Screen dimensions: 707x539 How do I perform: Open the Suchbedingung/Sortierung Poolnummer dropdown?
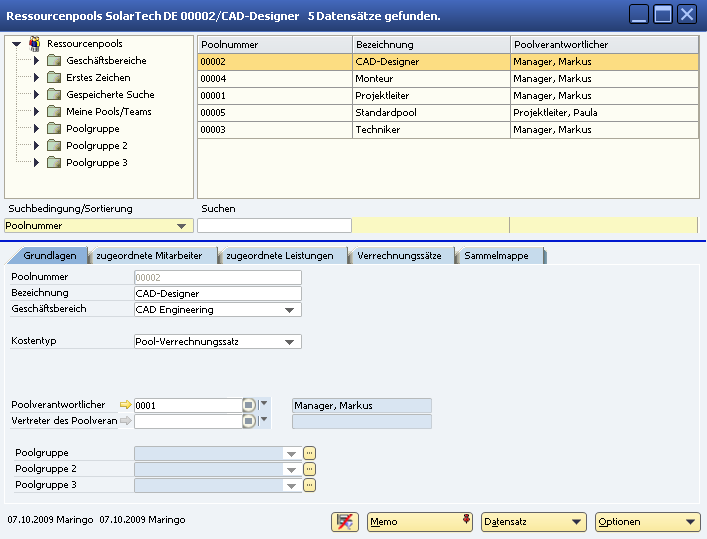182,226
